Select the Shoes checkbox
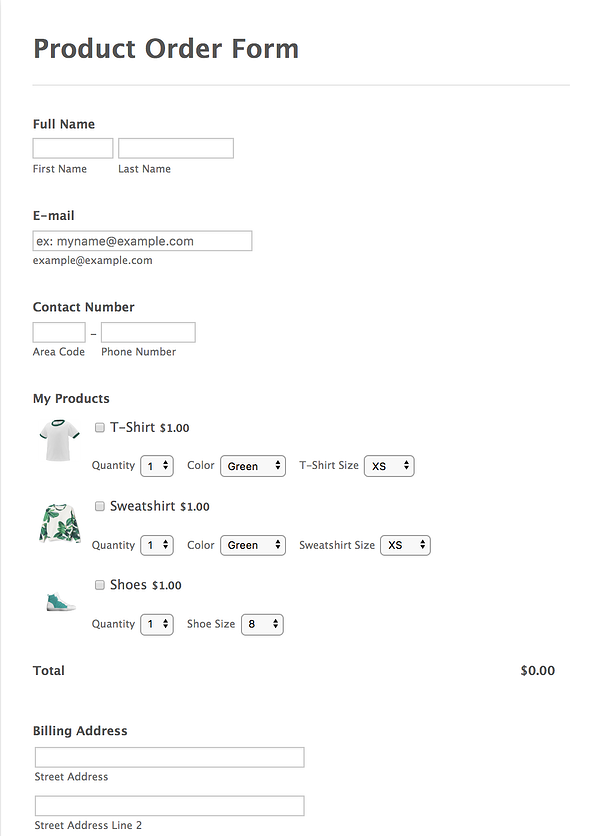Image resolution: width=600 pixels, height=836 pixels. pyautogui.click(x=100, y=585)
